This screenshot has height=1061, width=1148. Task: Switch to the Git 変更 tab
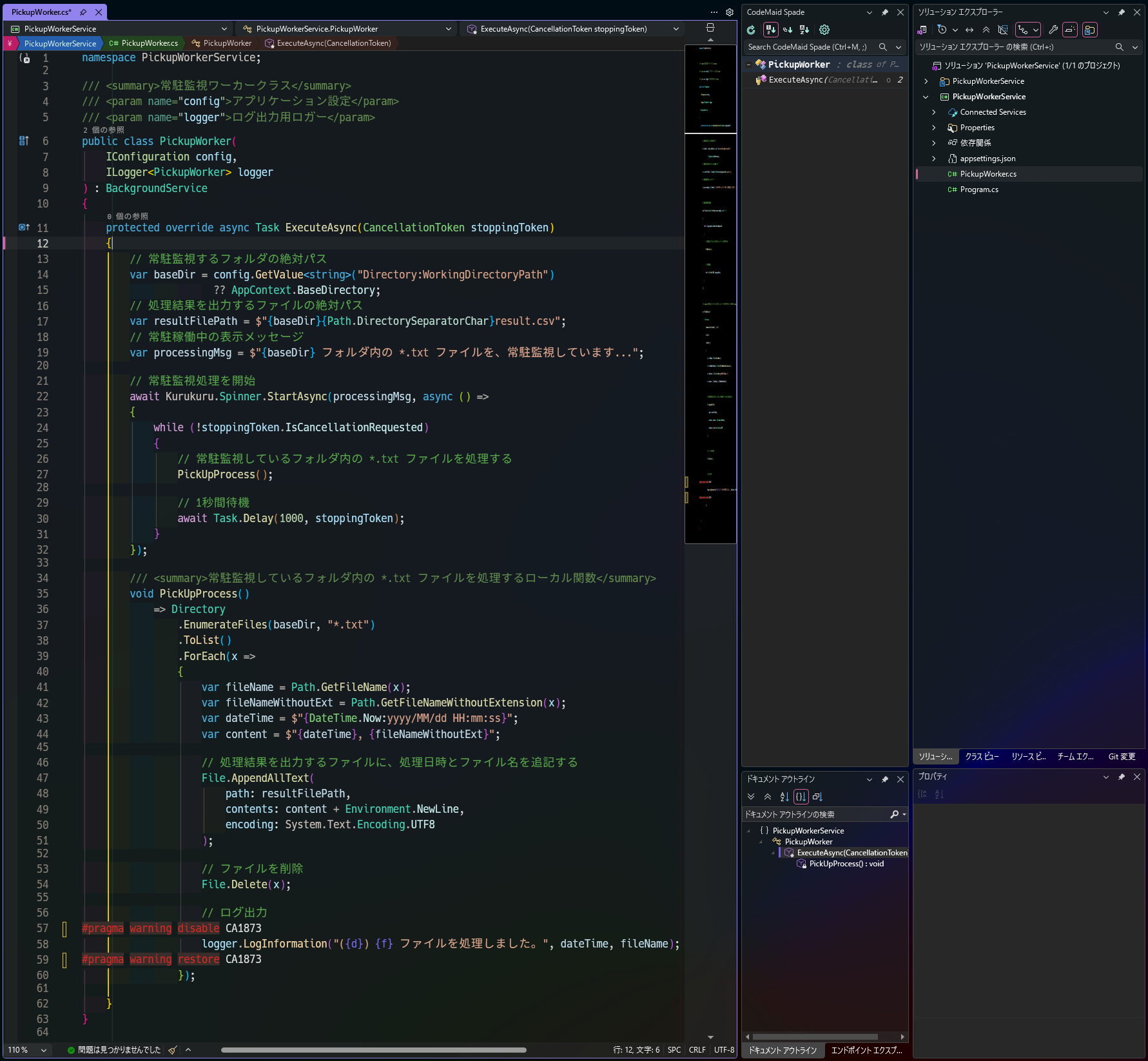coord(1122,756)
